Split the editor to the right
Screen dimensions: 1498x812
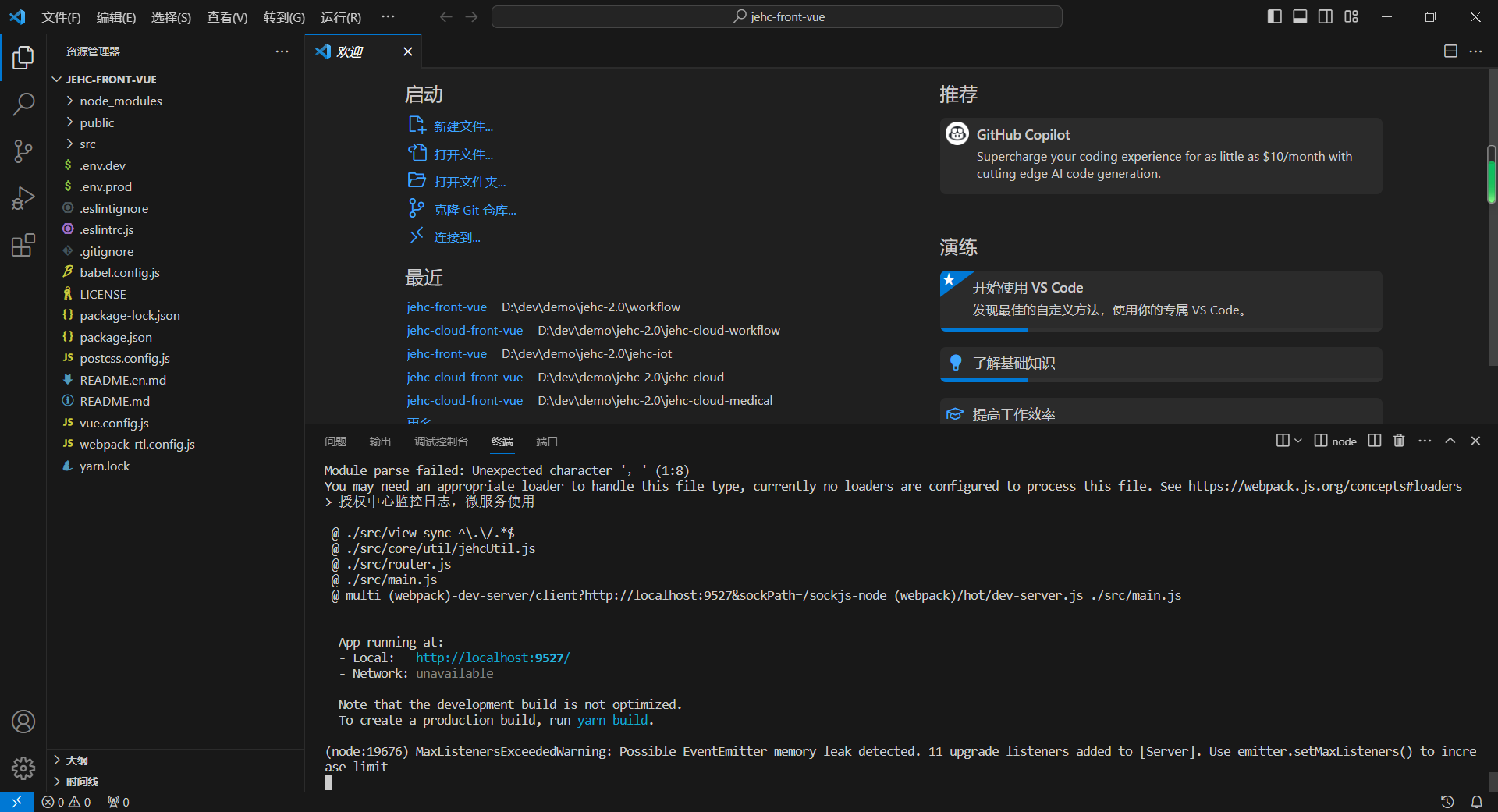click(1450, 51)
